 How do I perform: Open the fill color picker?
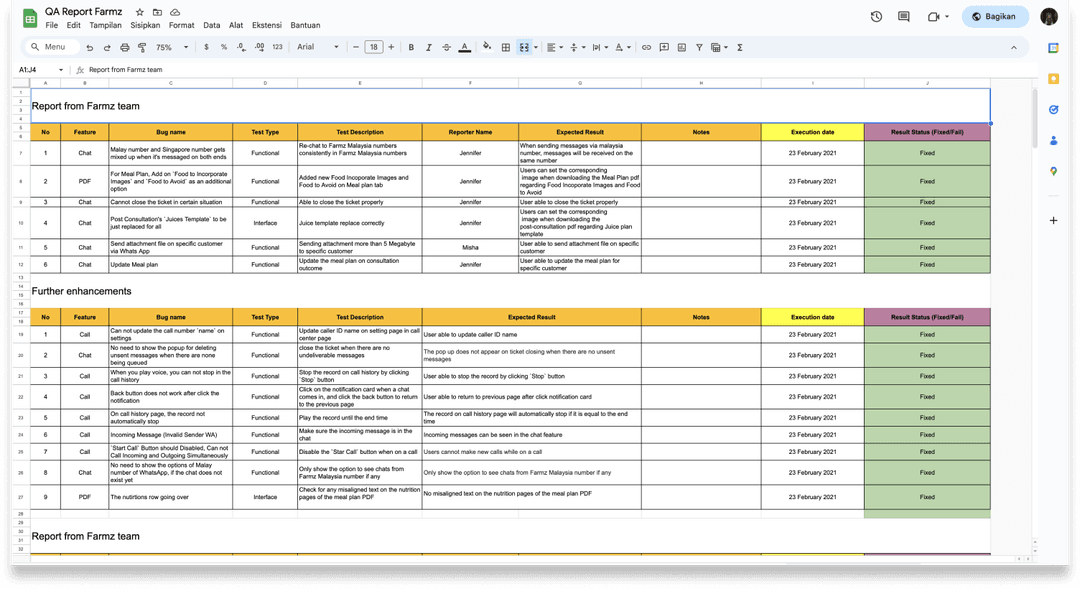point(487,47)
